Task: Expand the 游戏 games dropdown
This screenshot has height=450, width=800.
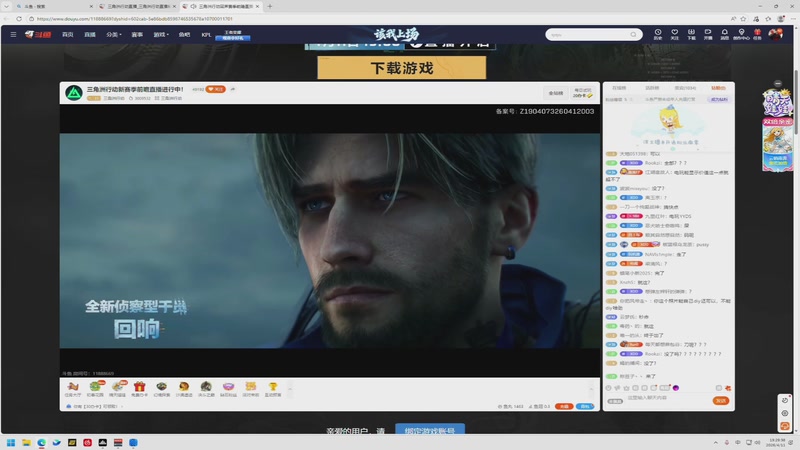Action: (161, 35)
